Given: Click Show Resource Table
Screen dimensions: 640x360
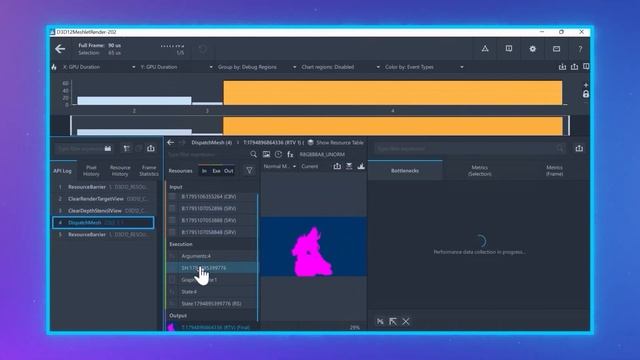Looking at the screenshot, I should [335, 142].
